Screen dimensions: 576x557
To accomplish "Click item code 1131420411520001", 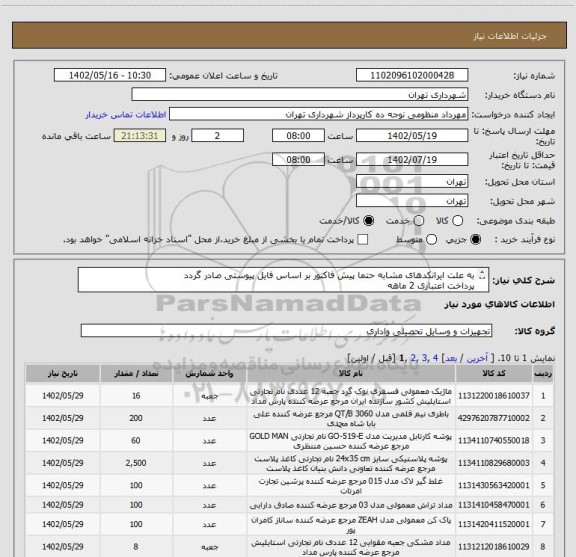I will coord(494,524).
